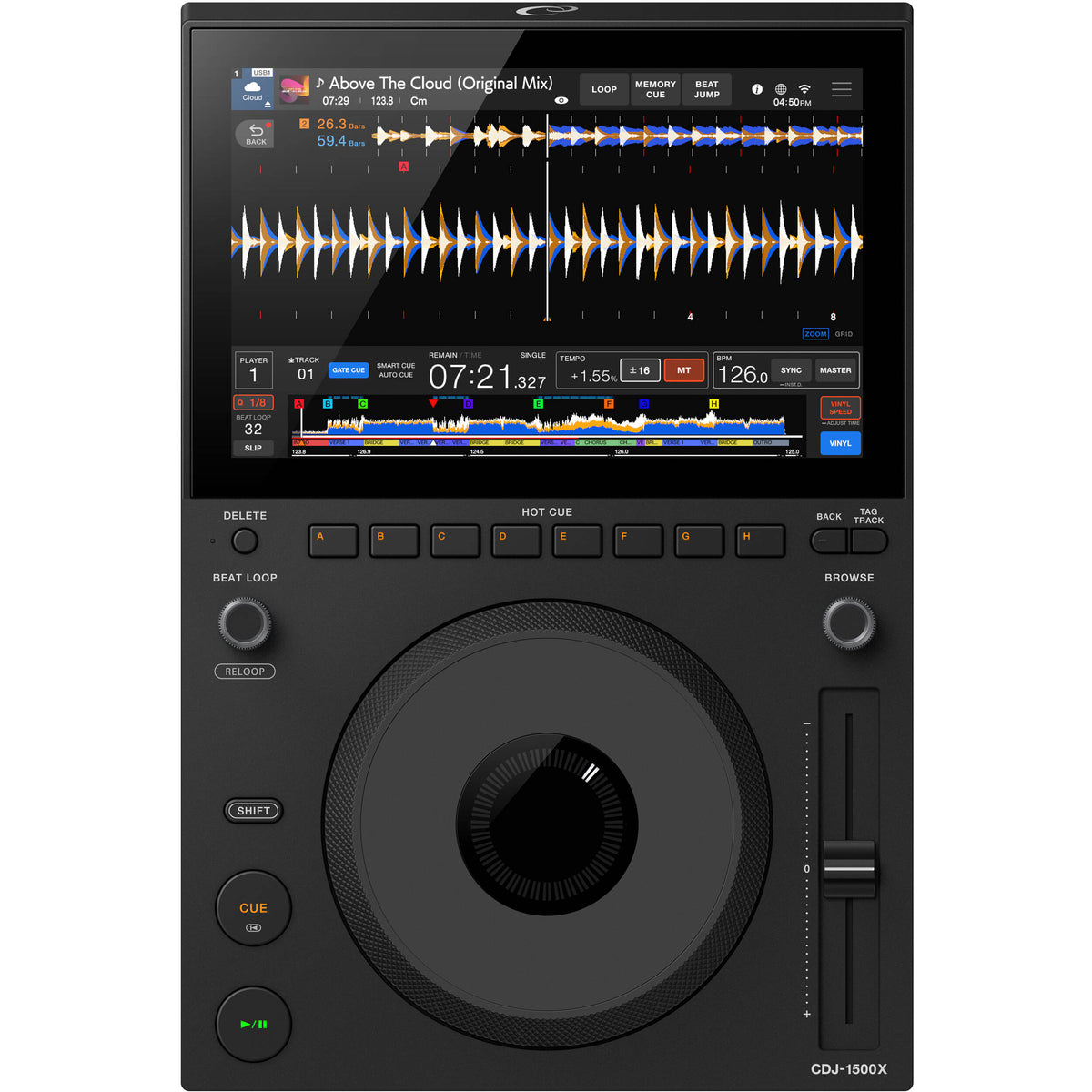Tap the GRID waveform mode label
This screenshot has width=1092, height=1092.
[x=844, y=334]
